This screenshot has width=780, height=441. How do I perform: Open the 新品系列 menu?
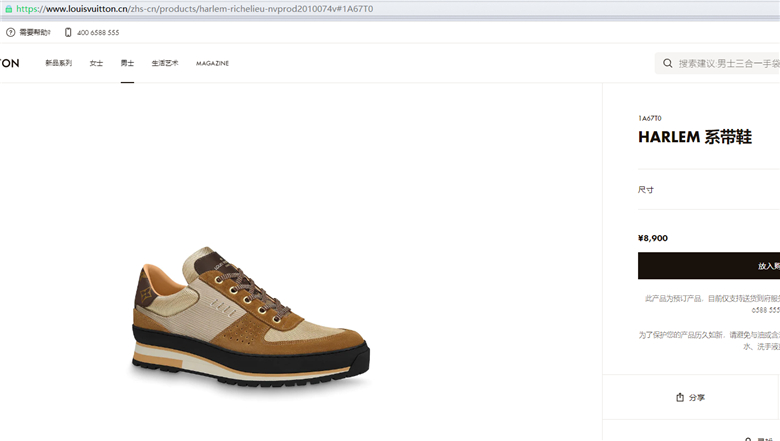point(59,63)
